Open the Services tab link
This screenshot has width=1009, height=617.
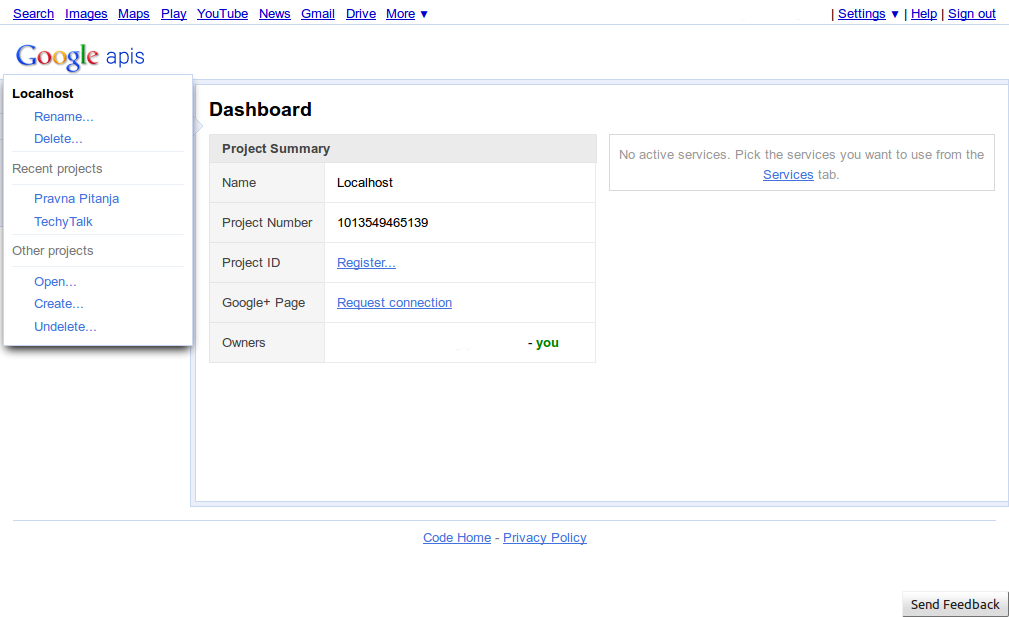(788, 174)
